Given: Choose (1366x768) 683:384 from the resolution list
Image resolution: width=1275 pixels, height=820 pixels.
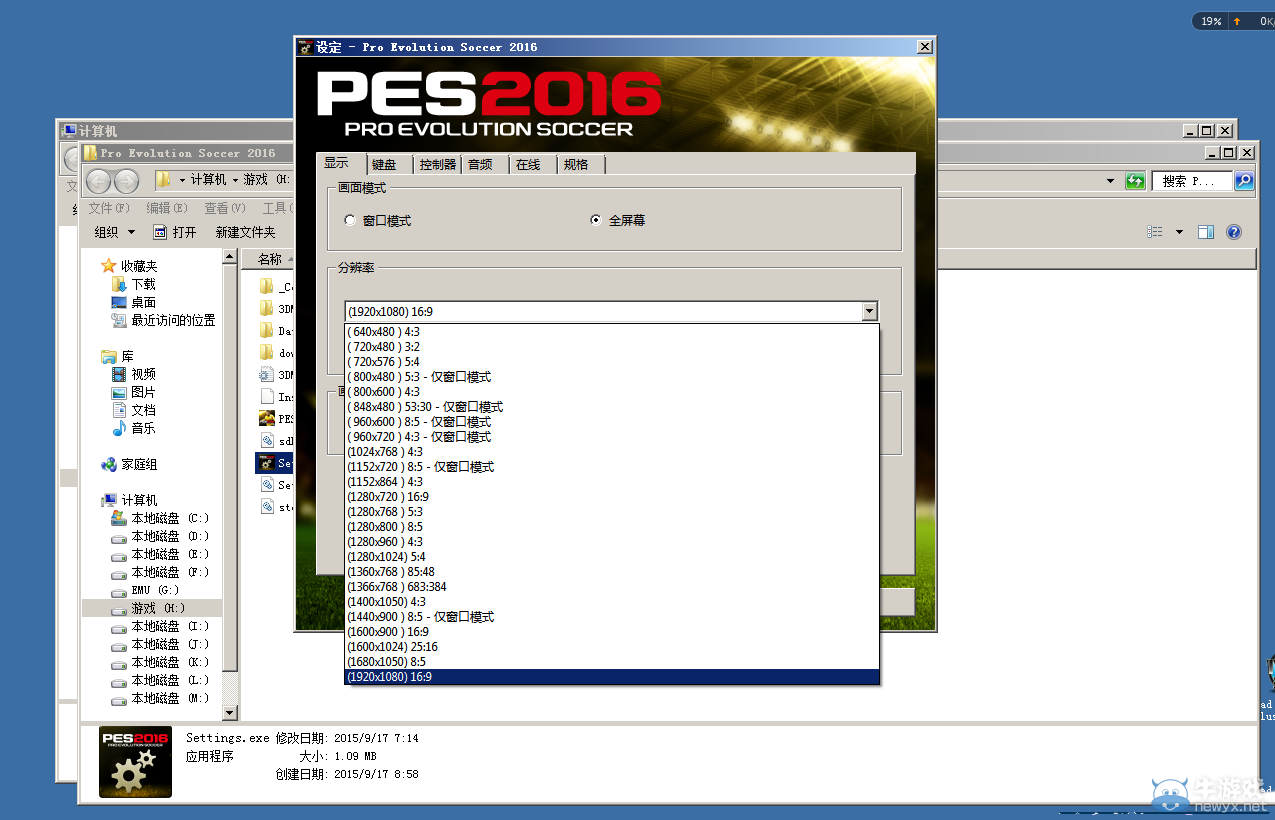Looking at the screenshot, I should pos(611,587).
